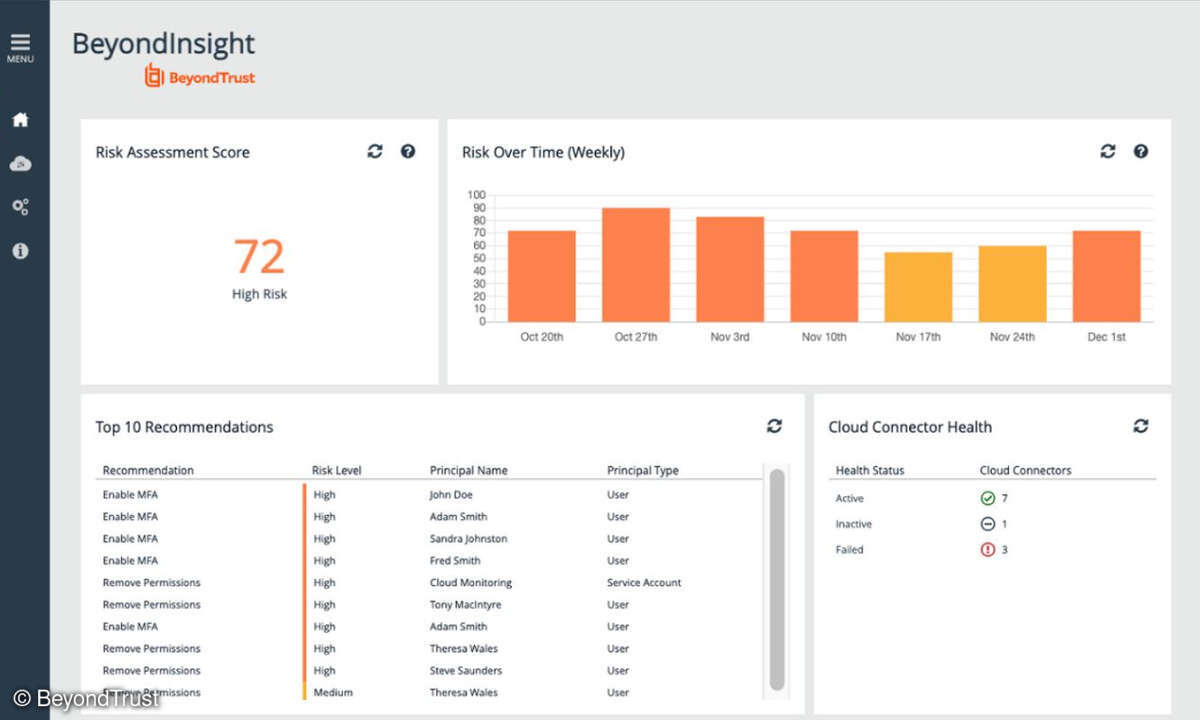Click the Failed health status label

click(x=849, y=550)
